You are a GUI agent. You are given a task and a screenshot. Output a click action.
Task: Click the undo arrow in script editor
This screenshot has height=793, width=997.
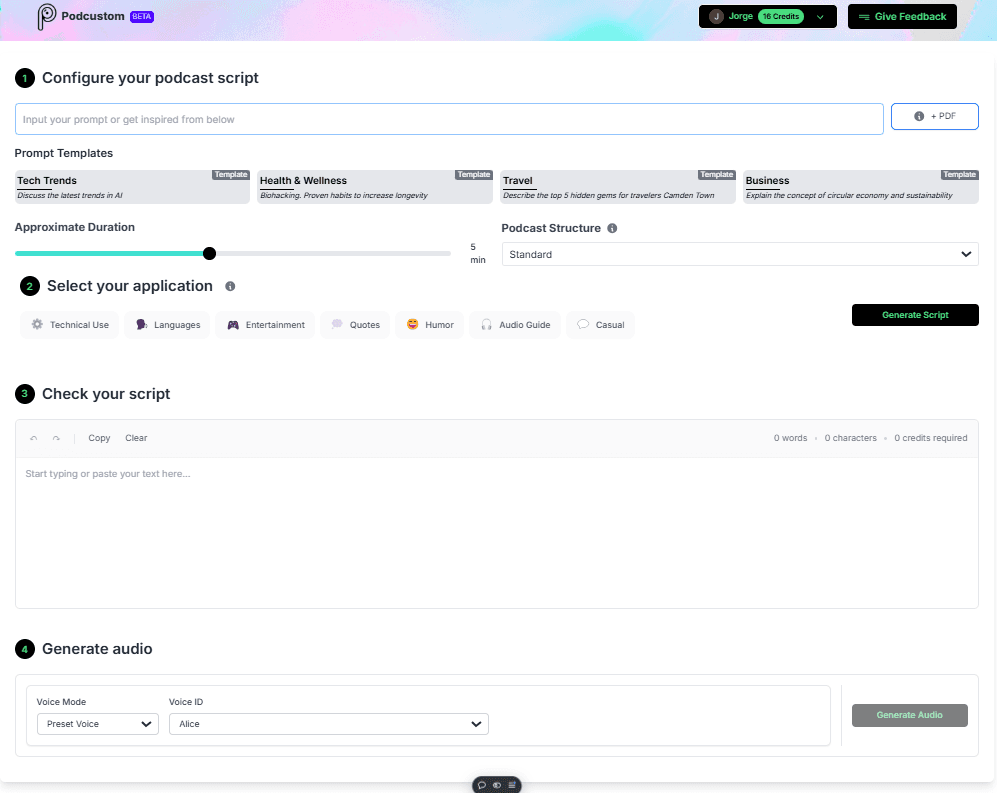coord(34,437)
